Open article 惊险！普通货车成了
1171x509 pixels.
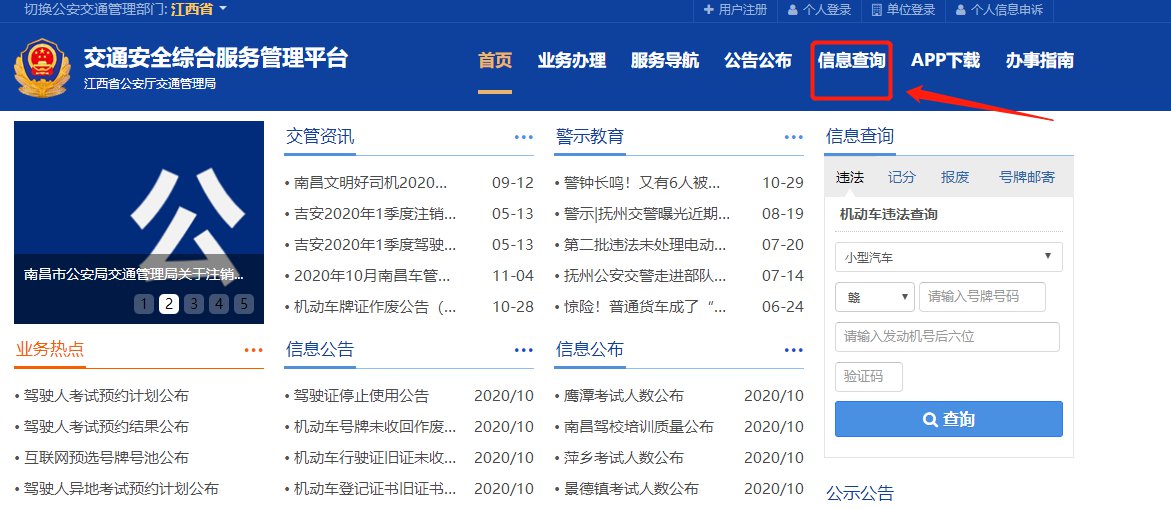(644, 307)
